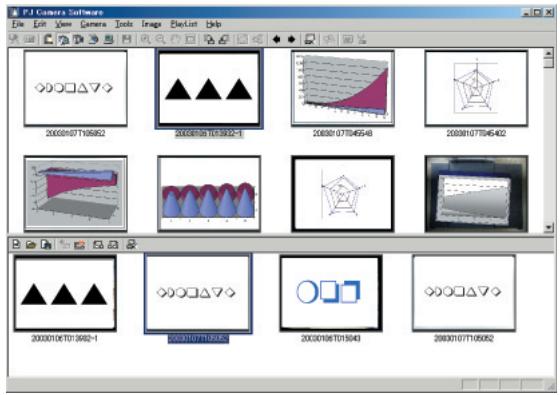Select the radar chart thumbnail 20030107T045402

coord(476,88)
